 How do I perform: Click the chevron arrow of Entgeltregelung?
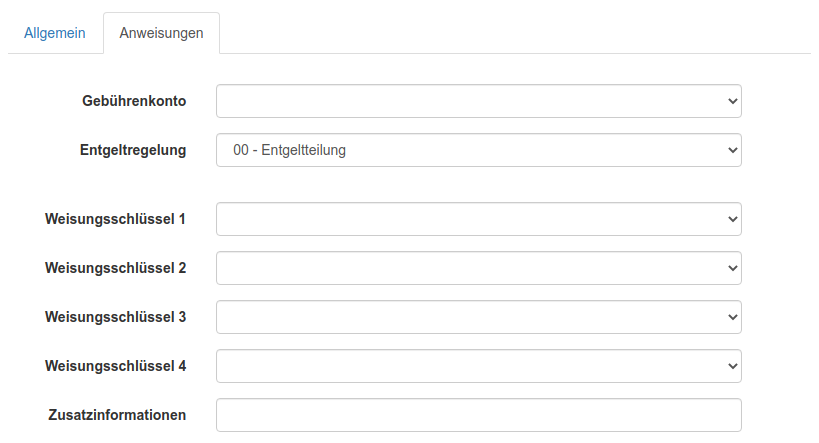pos(732,151)
